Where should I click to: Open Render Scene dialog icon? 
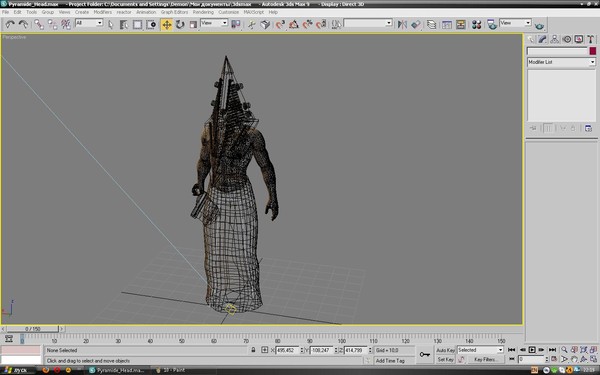[x=492, y=24]
